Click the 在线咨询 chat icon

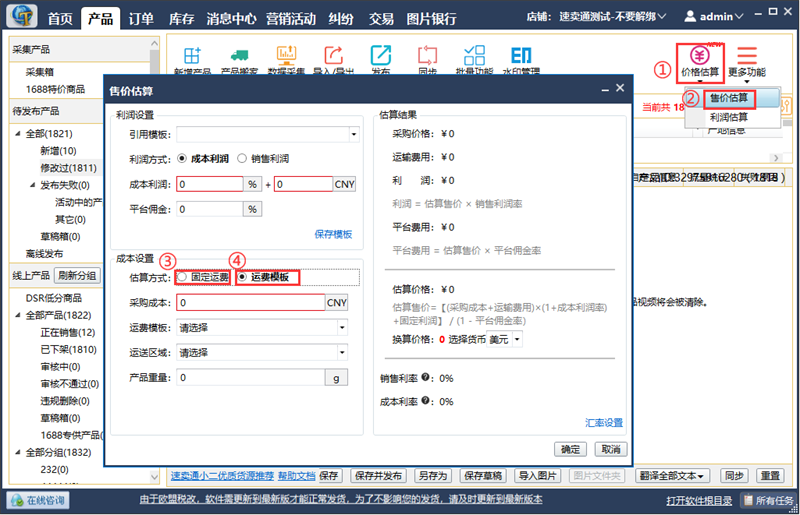(17, 500)
